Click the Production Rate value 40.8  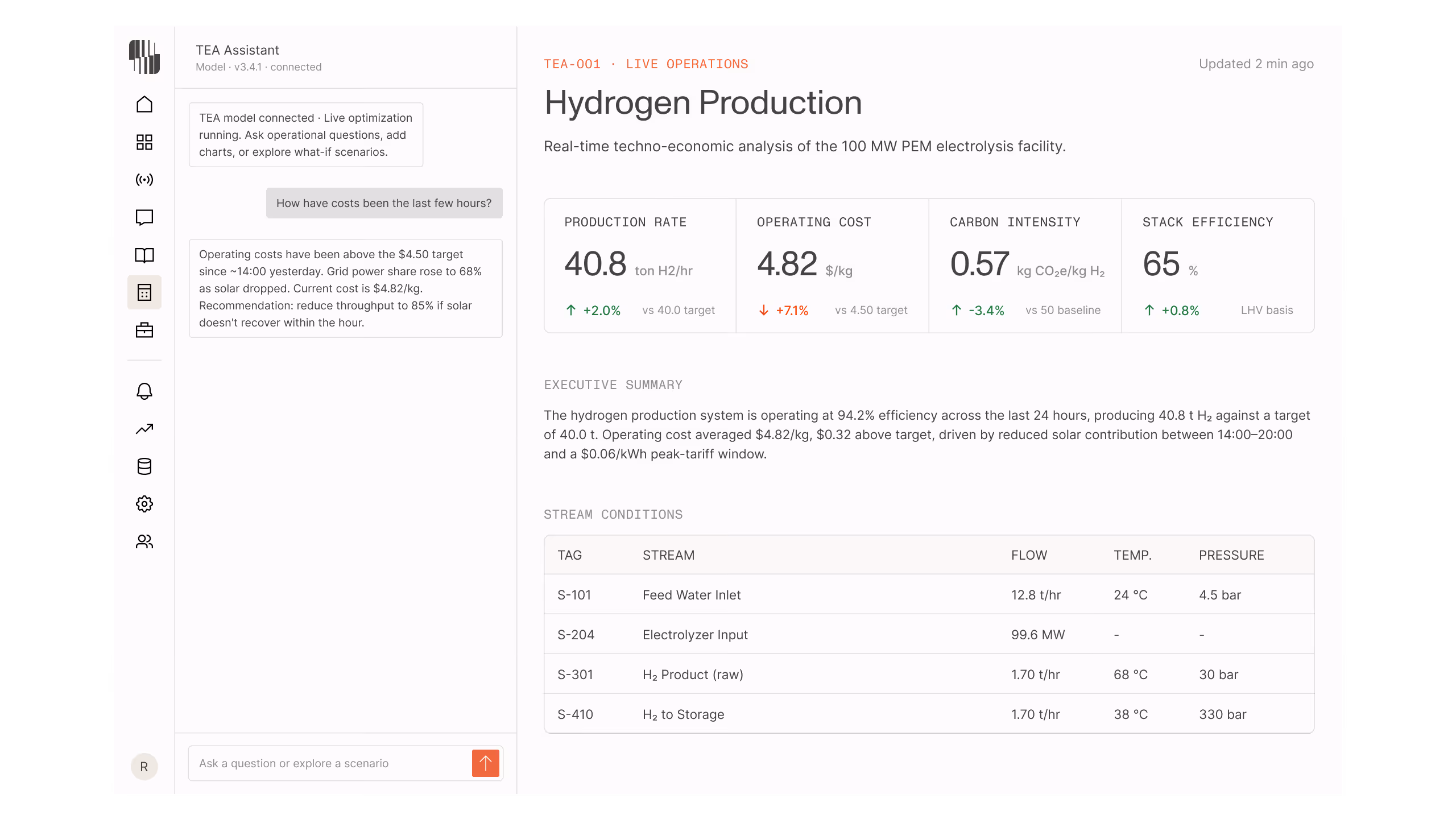point(595,264)
